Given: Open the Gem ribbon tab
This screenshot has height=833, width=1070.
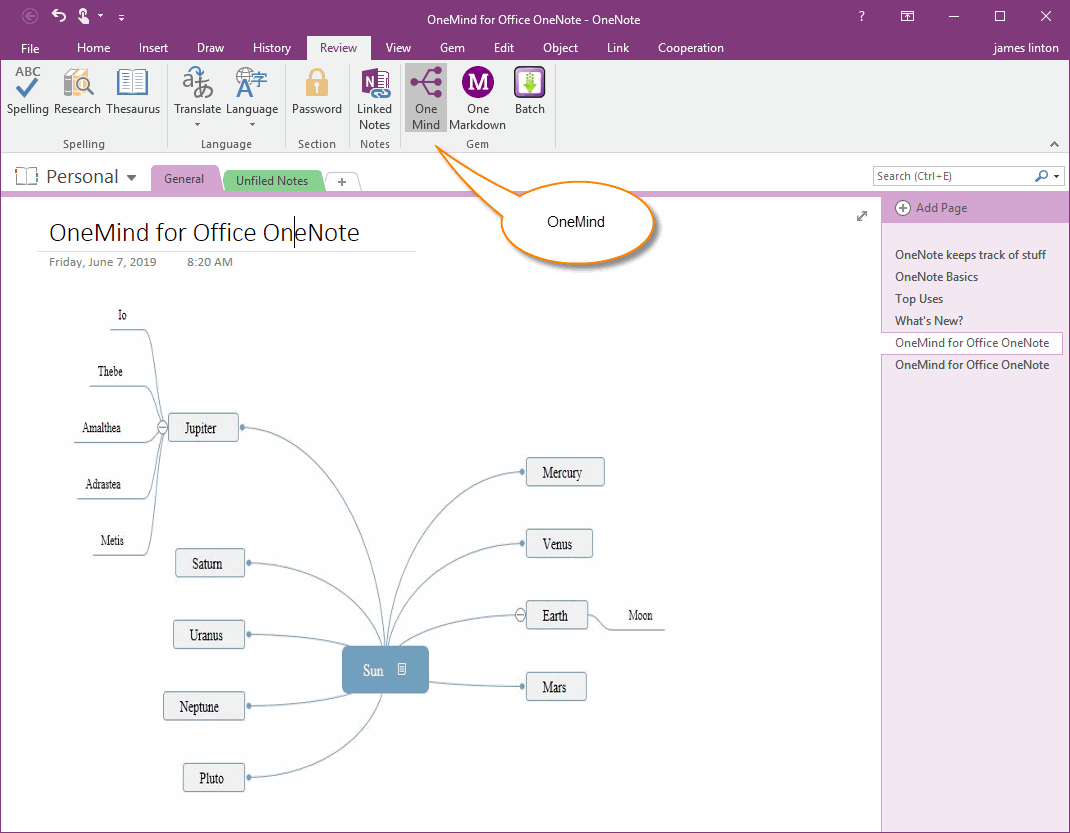Looking at the screenshot, I should [x=452, y=48].
